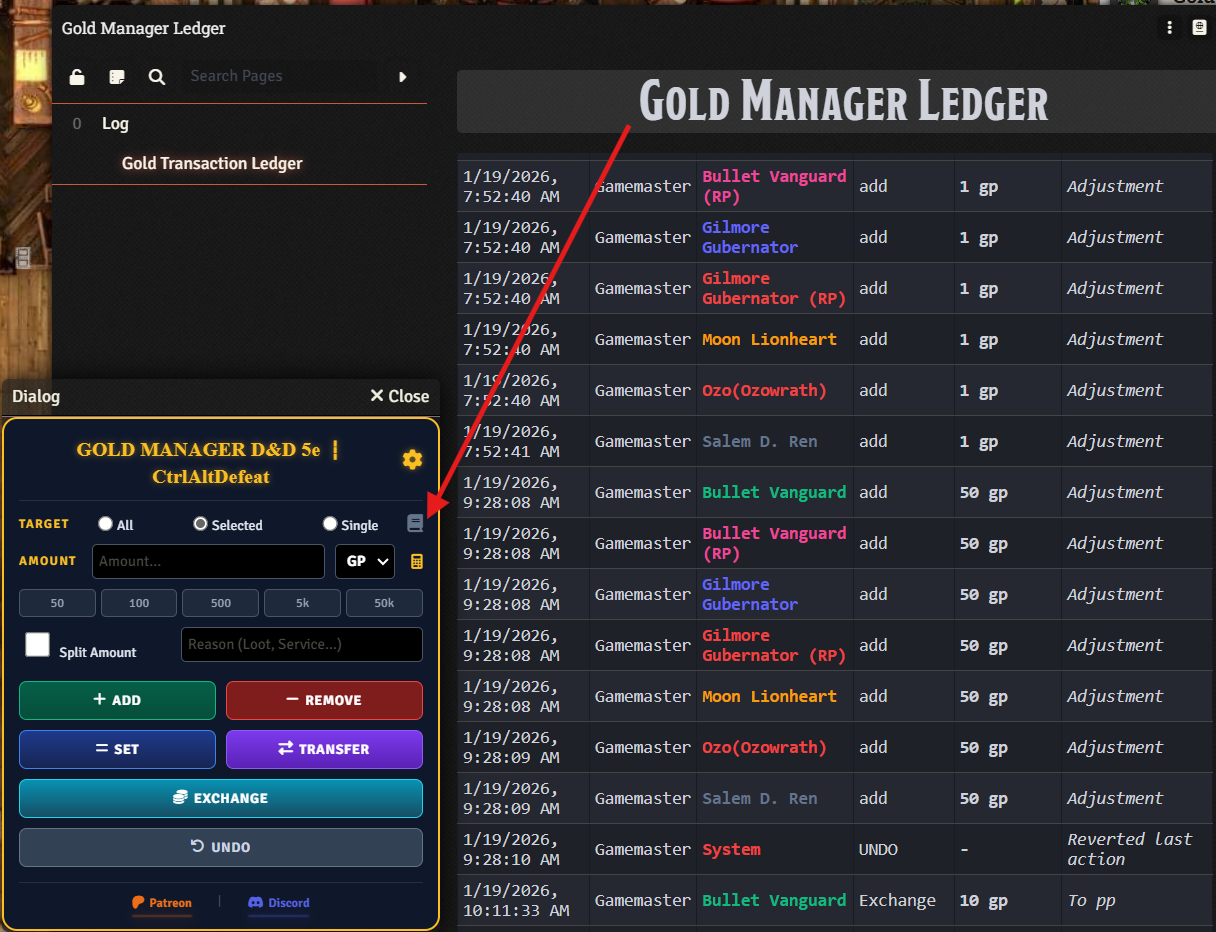Click the green ADD button
1216x932 pixels.
(117, 700)
